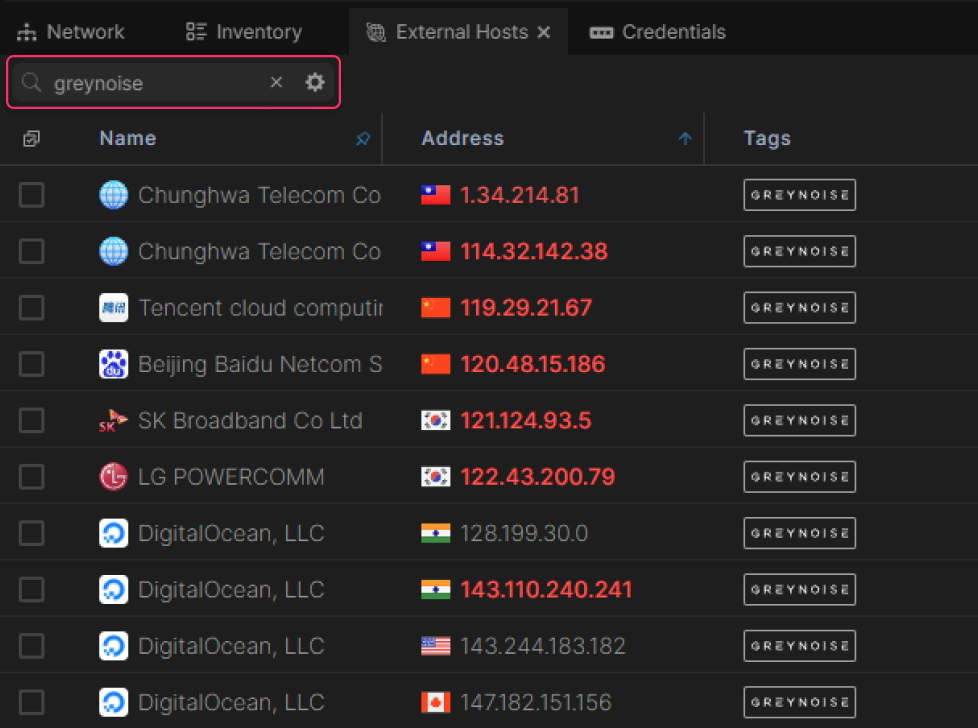
Task: Click DigitalOcean logo for 143.244.183.182
Action: pos(114,646)
